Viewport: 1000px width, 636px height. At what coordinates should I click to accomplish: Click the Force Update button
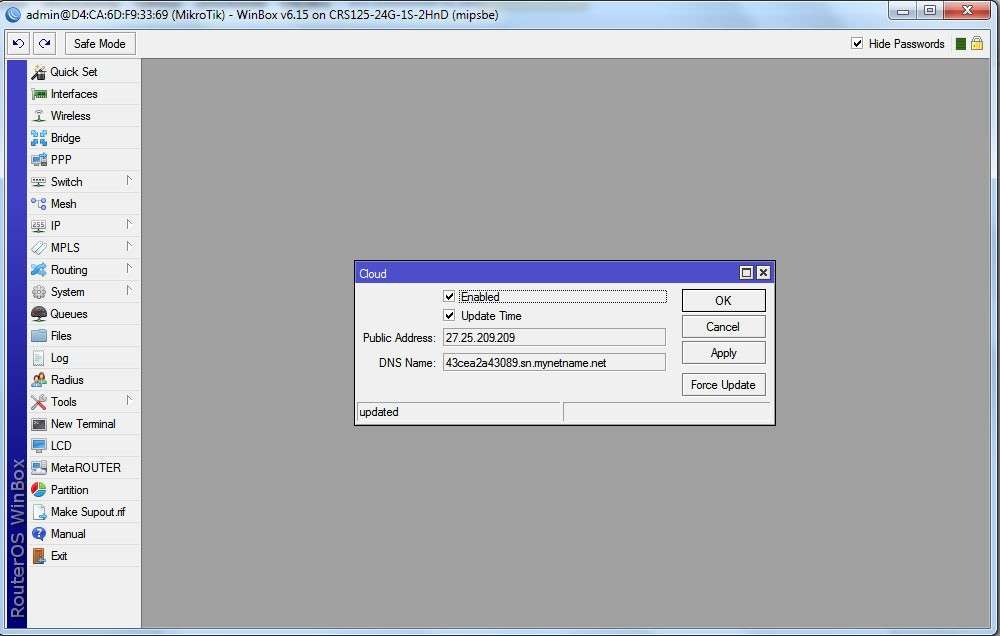tap(723, 385)
